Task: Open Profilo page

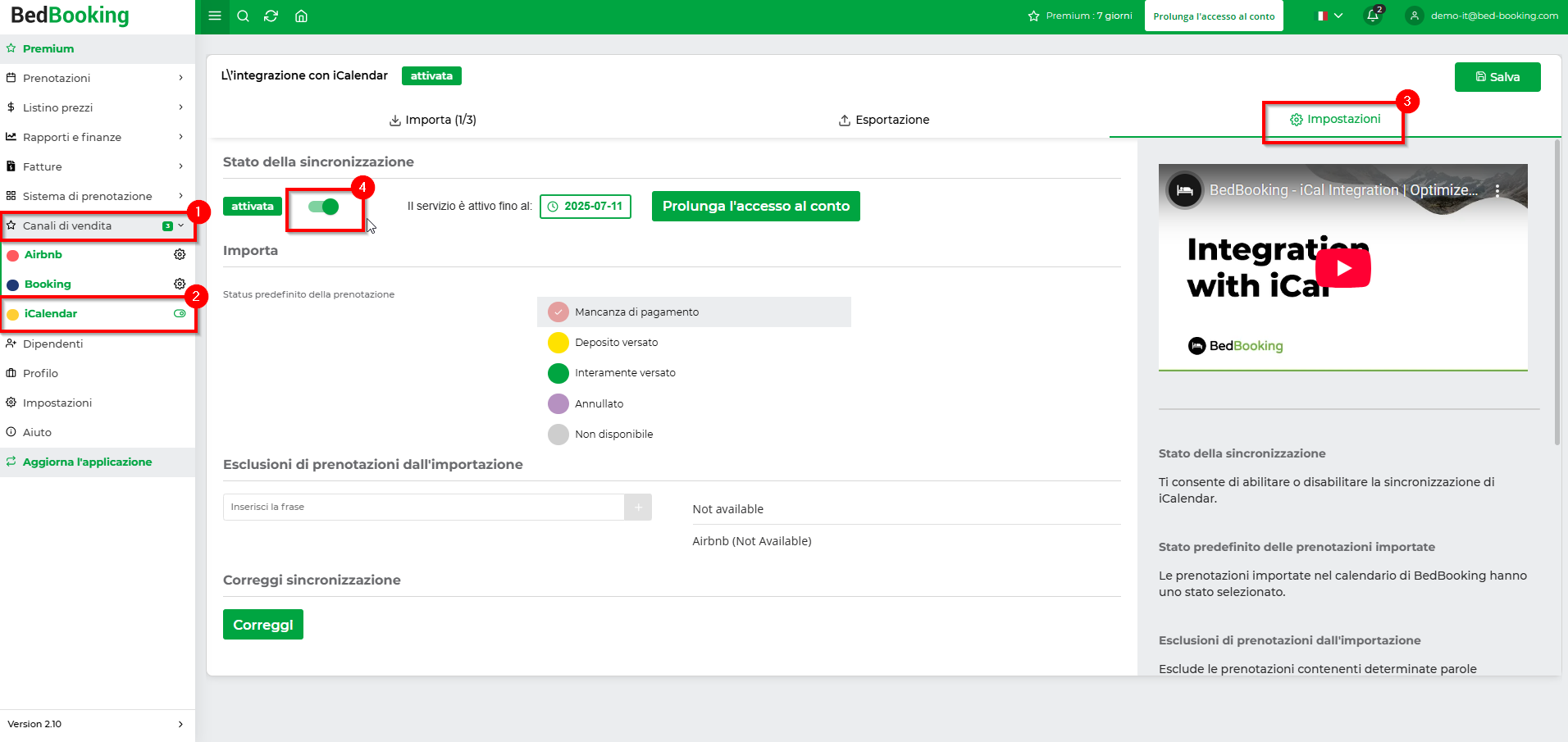Action: [x=98, y=373]
